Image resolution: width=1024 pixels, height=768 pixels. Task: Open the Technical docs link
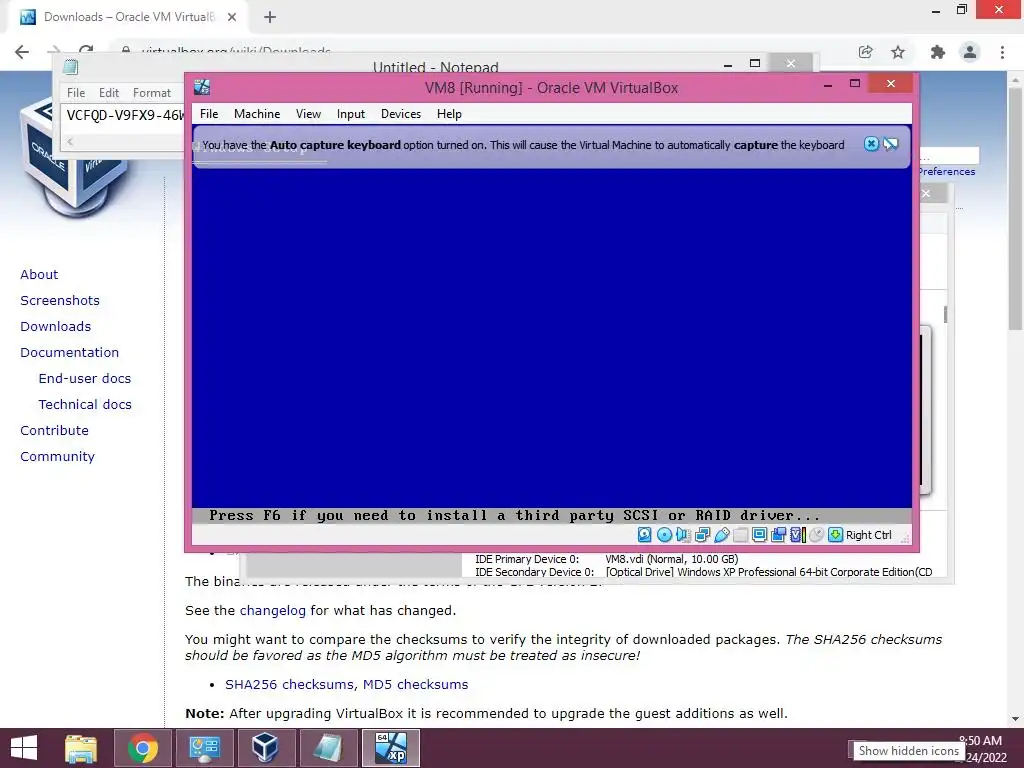tap(85, 405)
